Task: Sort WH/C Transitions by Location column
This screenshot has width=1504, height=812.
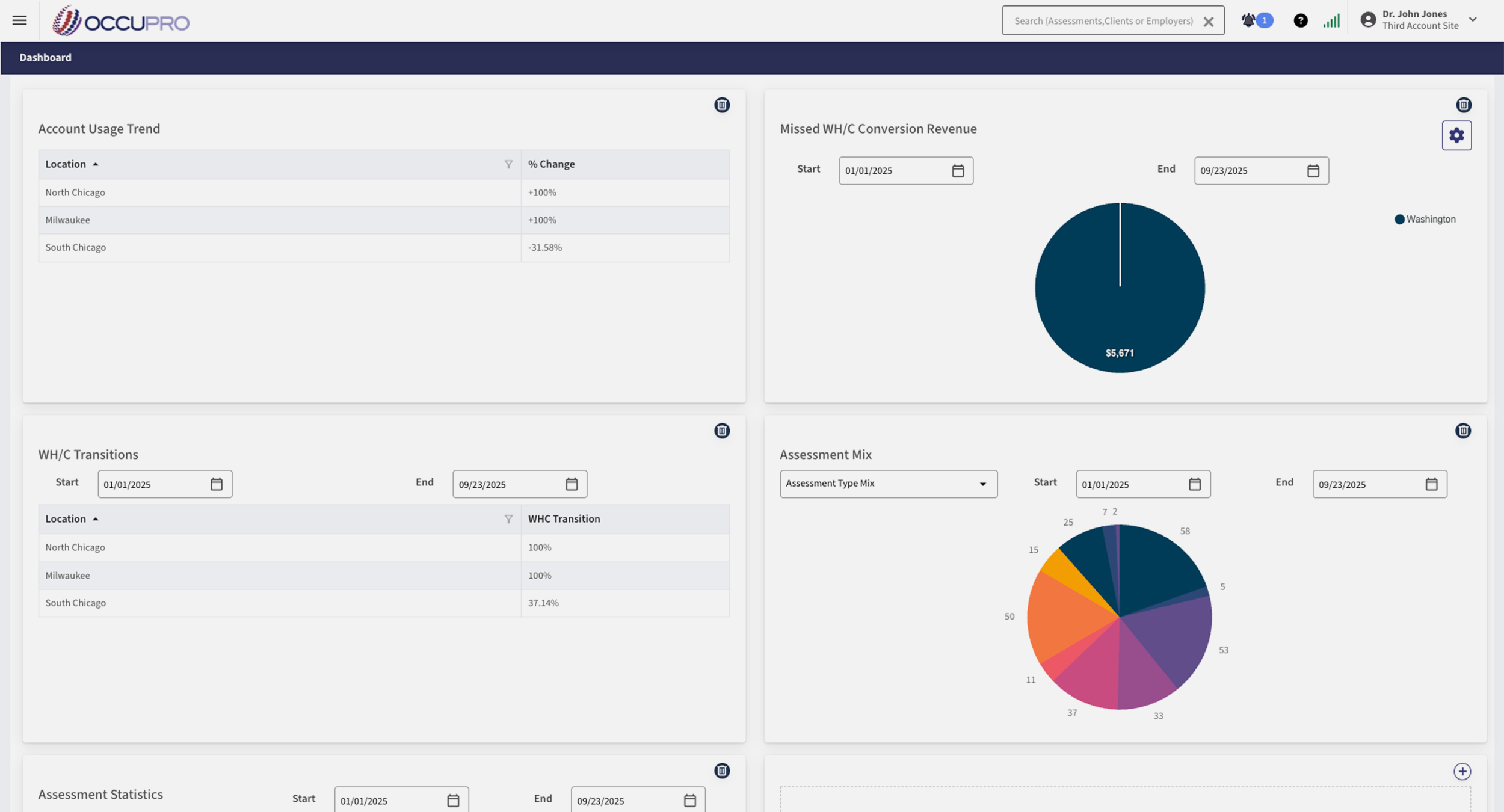Action: coord(66,518)
